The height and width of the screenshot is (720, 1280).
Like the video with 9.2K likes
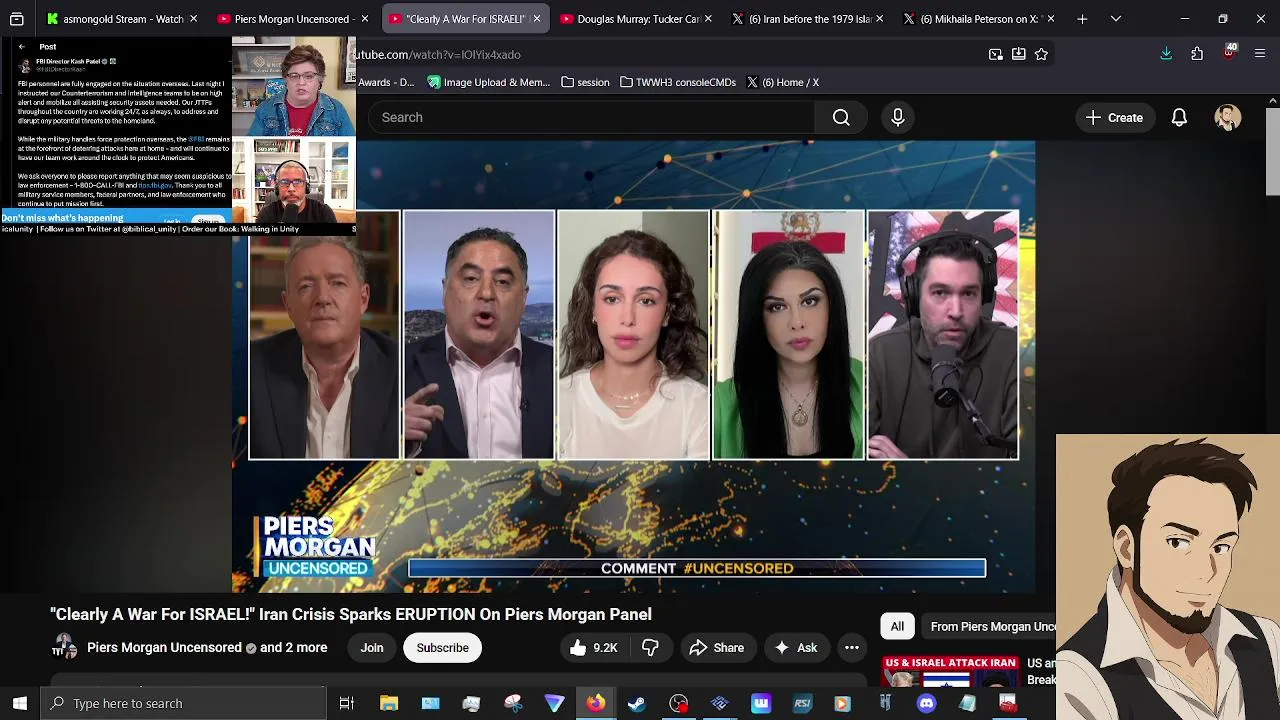(593, 647)
